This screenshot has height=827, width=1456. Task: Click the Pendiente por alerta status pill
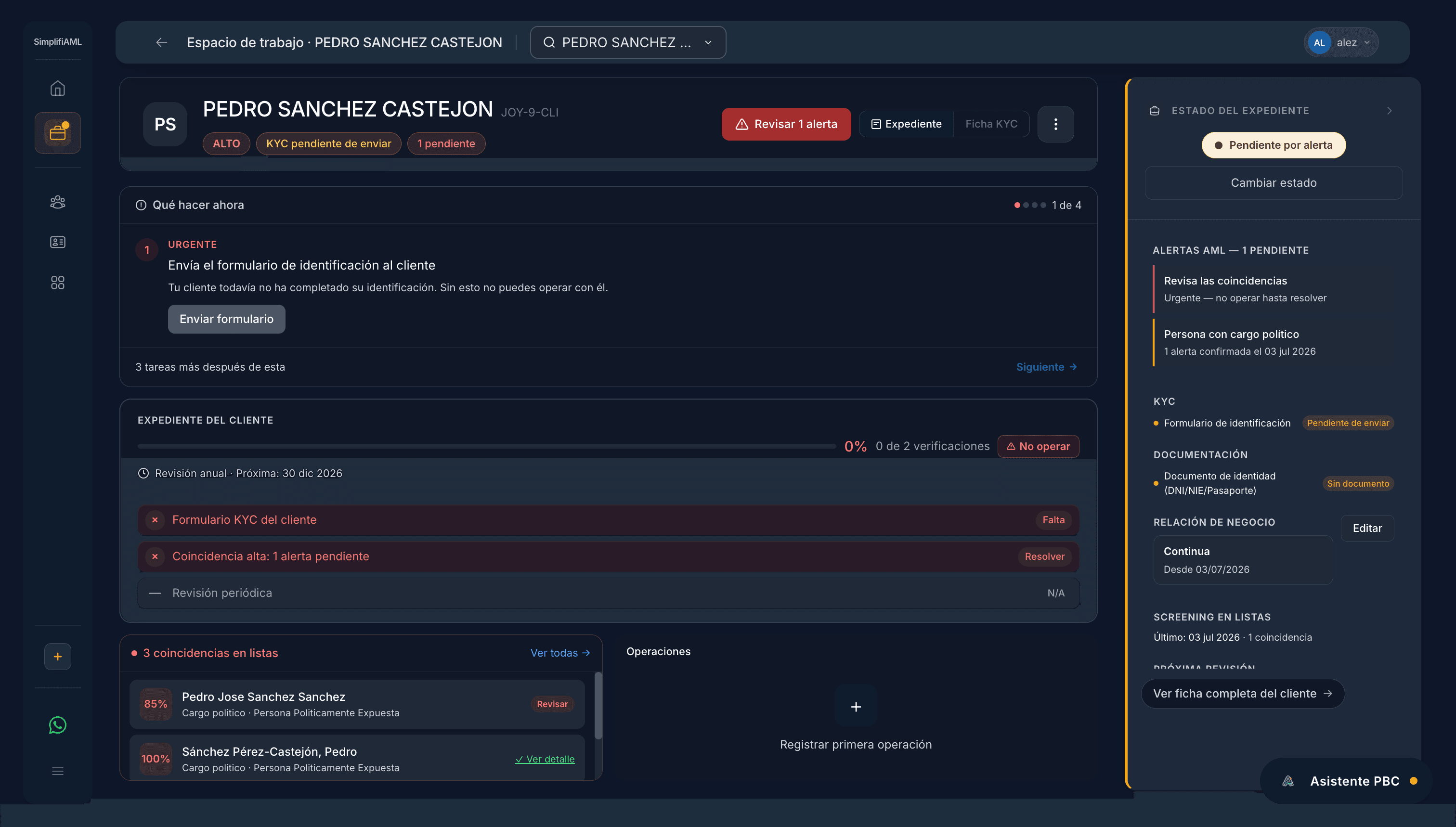1273,145
